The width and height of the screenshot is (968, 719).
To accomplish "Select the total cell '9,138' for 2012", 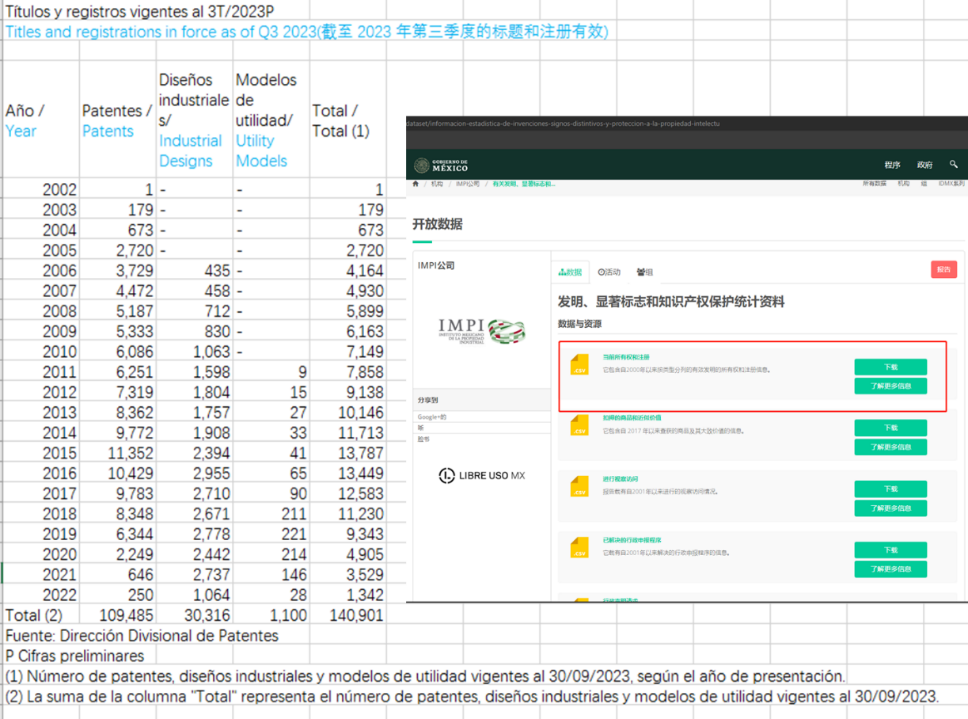I will [x=348, y=392].
